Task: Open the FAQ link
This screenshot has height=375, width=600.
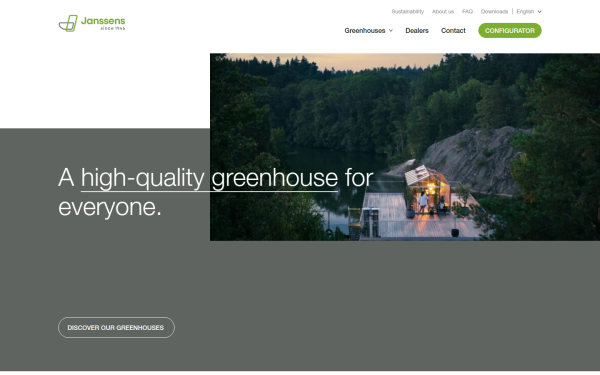Action: point(467,11)
